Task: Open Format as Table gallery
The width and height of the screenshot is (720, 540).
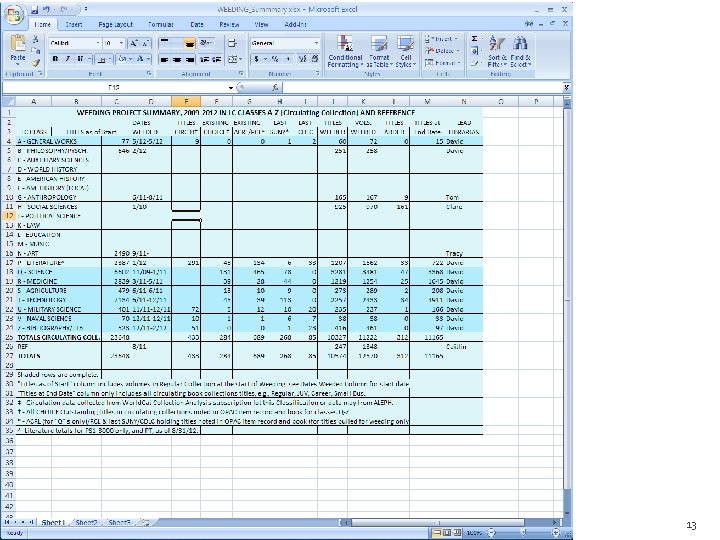Action: [x=379, y=51]
